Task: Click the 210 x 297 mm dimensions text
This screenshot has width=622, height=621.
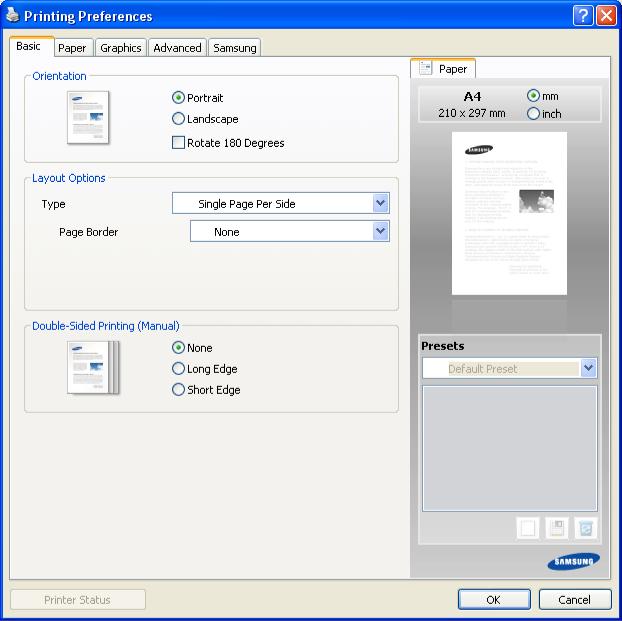Action: point(472,113)
